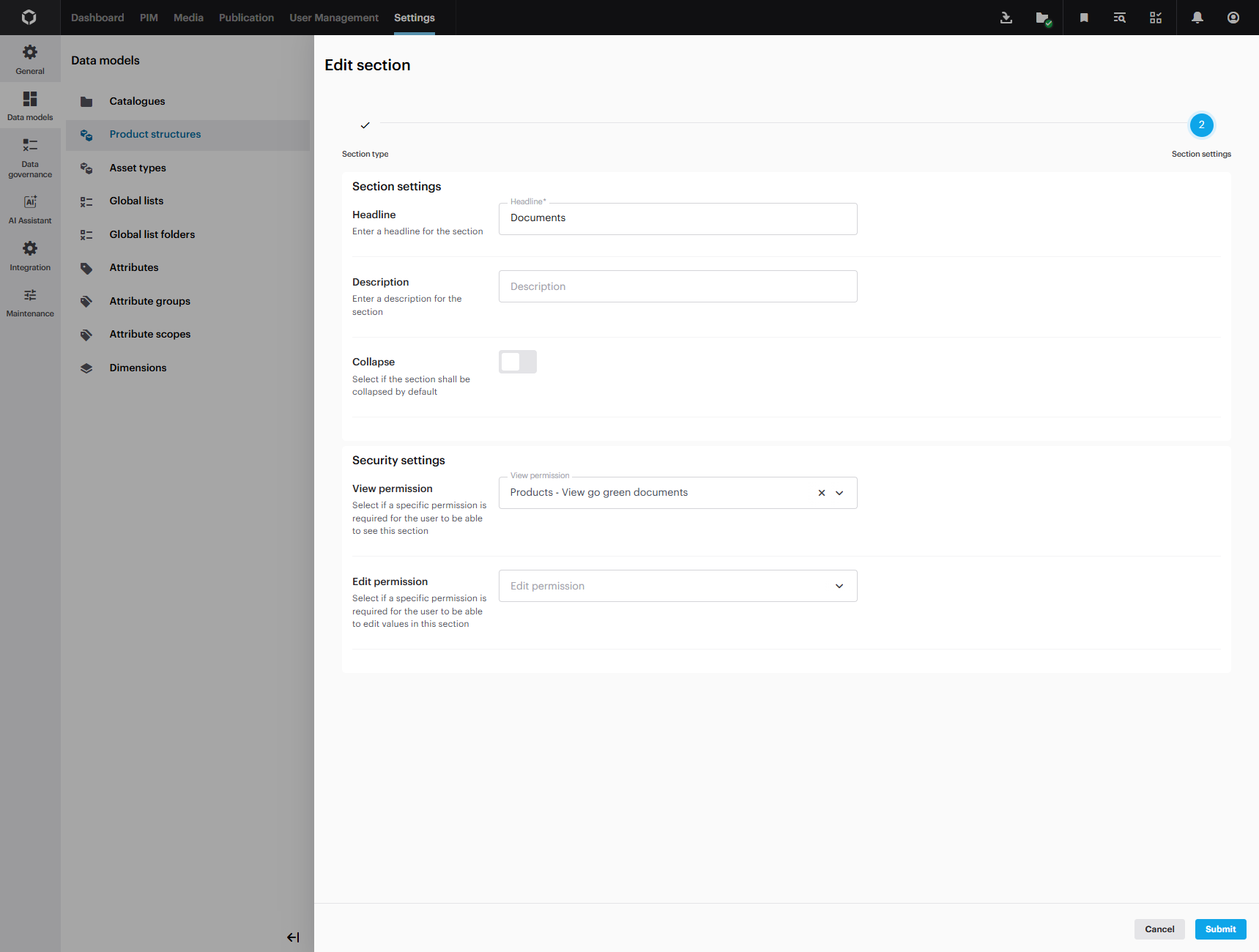Click the bookmark icon in top bar
1259x952 pixels.
tap(1083, 18)
